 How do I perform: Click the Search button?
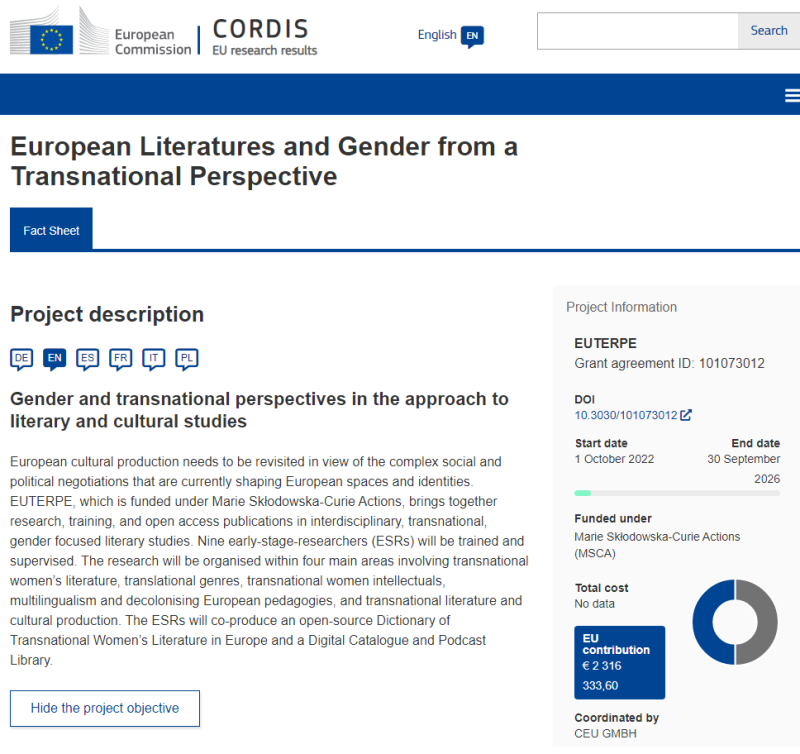point(768,31)
